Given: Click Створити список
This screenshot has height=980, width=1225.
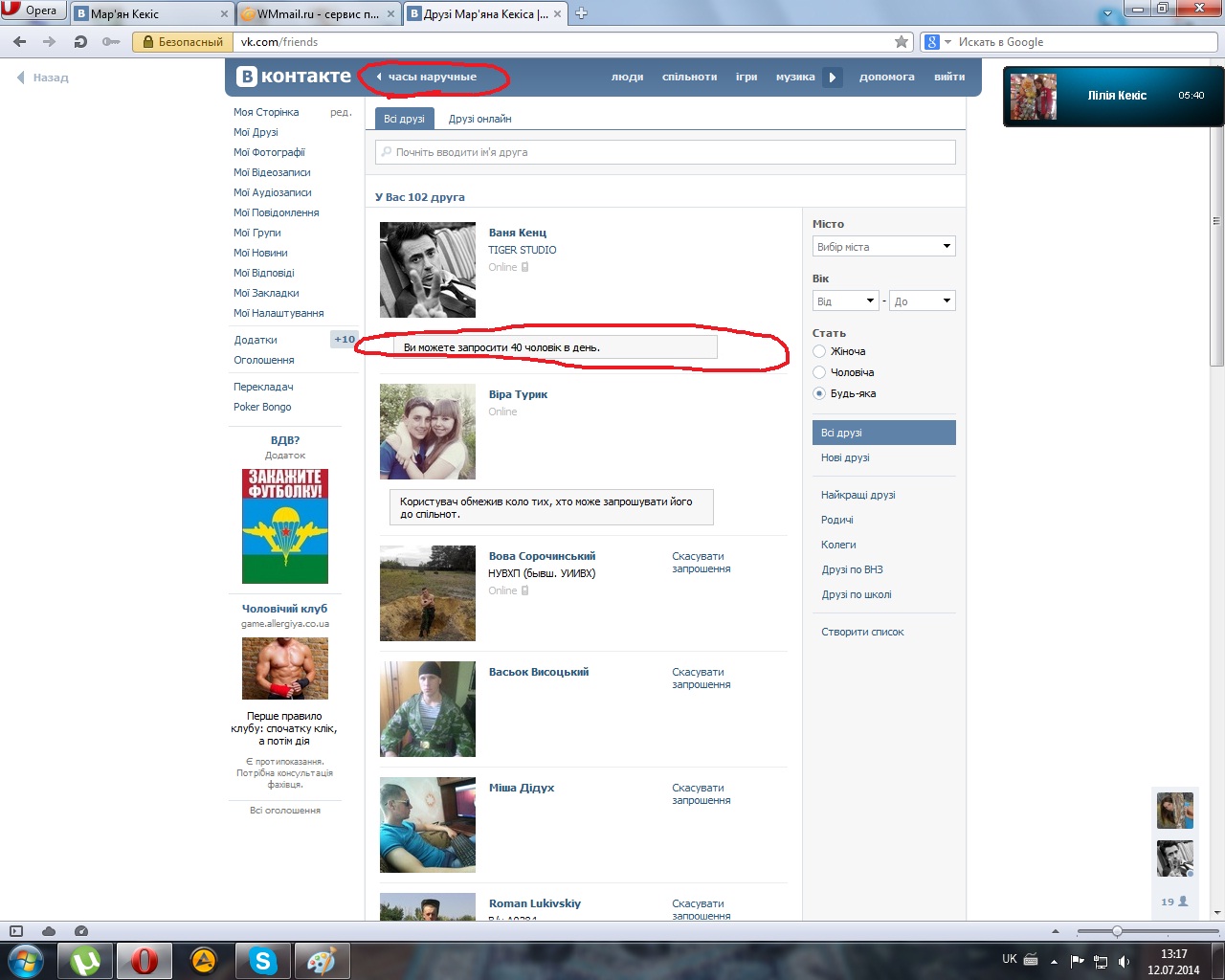Looking at the screenshot, I should 862,632.
